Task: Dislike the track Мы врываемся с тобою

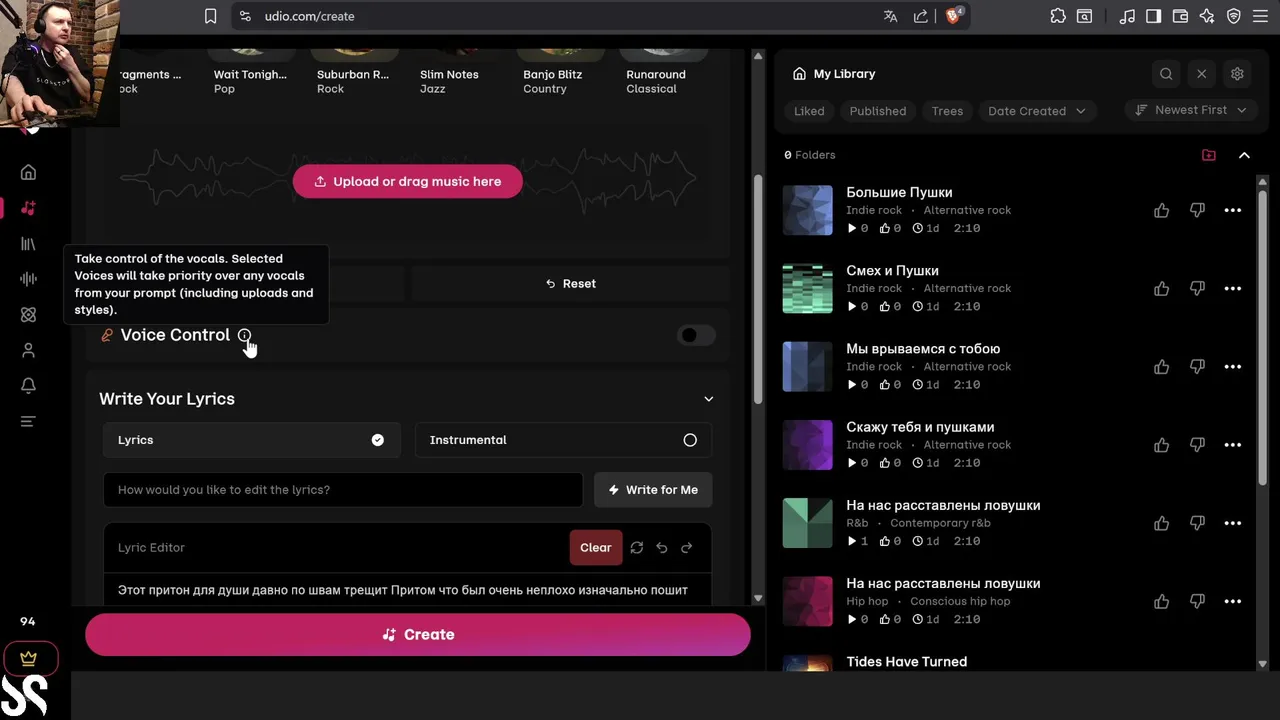Action: 1197,367
